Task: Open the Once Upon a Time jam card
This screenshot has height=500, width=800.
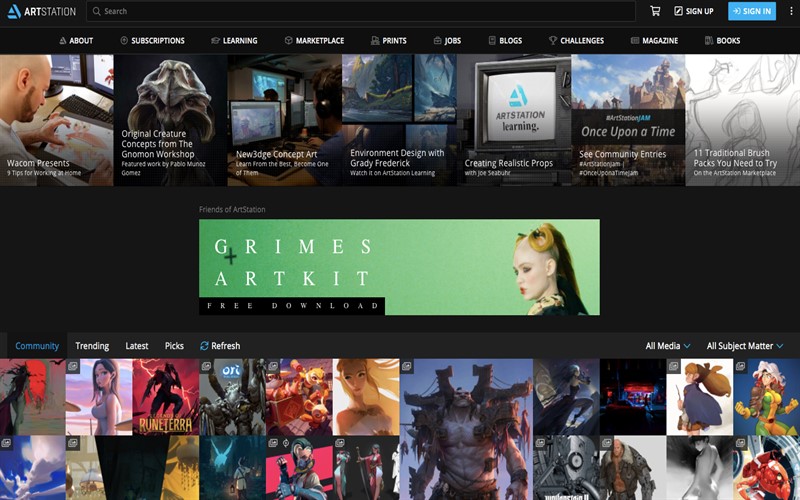Action: pos(628,120)
